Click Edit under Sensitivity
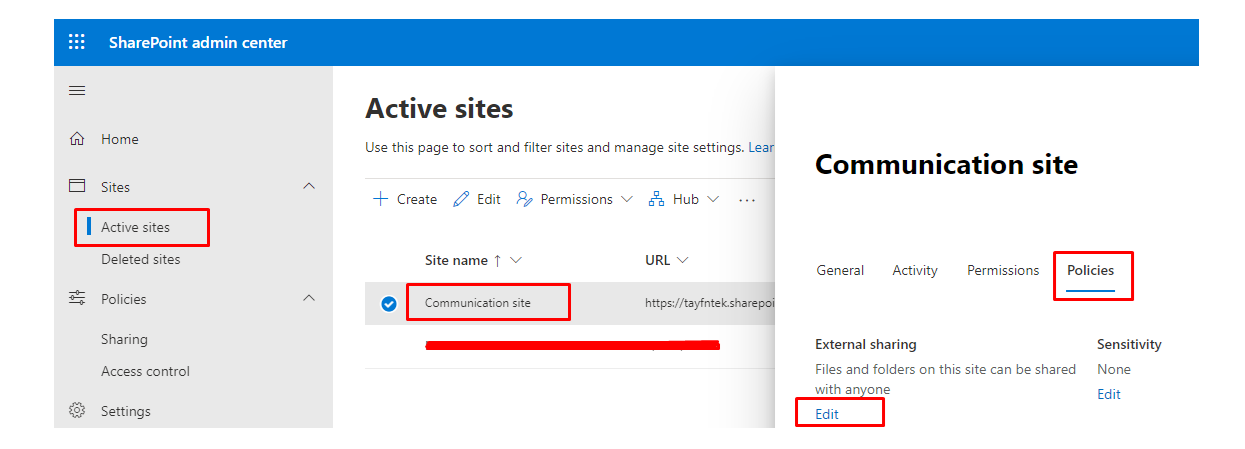Viewport: 1245px width, 449px height. [x=1109, y=394]
